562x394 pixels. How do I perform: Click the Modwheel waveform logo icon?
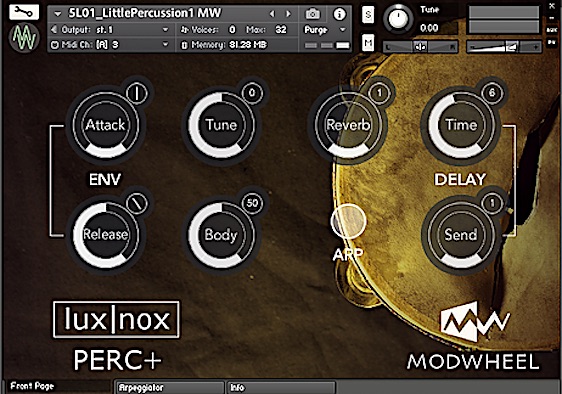tap(24, 37)
